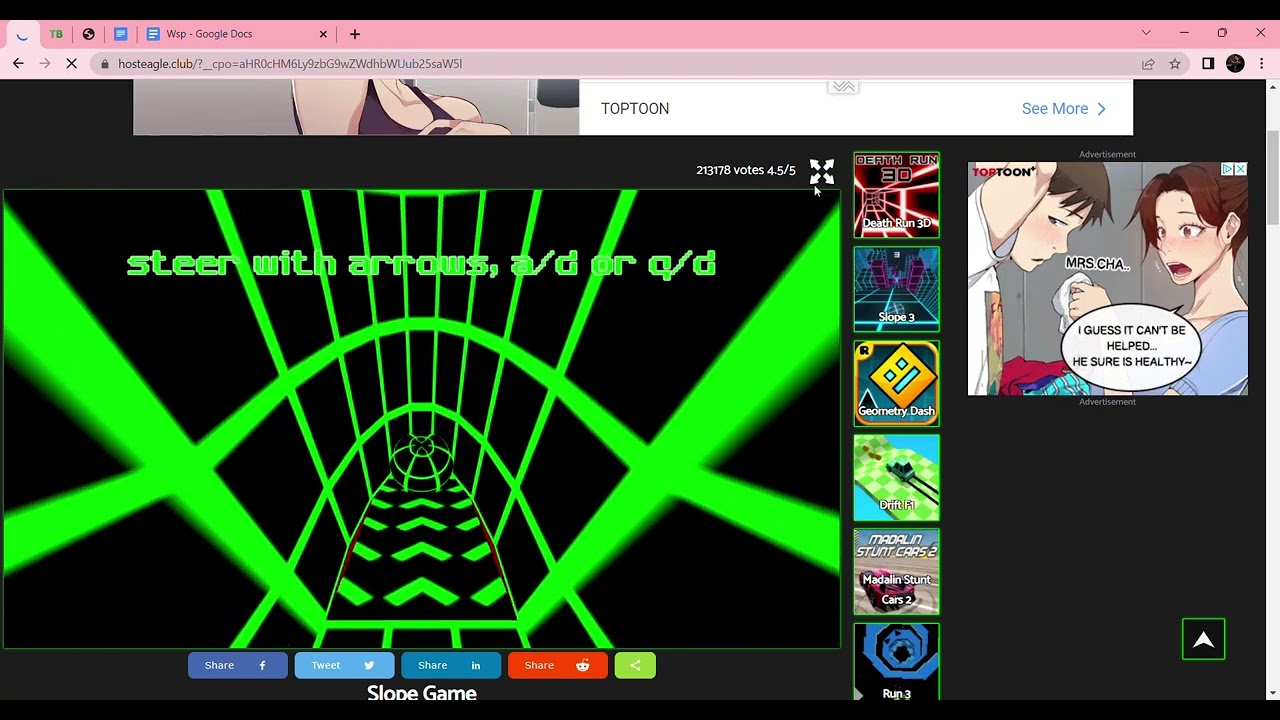Screen dimensions: 1280x720
Task: Tweet the game on Twitter
Action: (x=344, y=665)
